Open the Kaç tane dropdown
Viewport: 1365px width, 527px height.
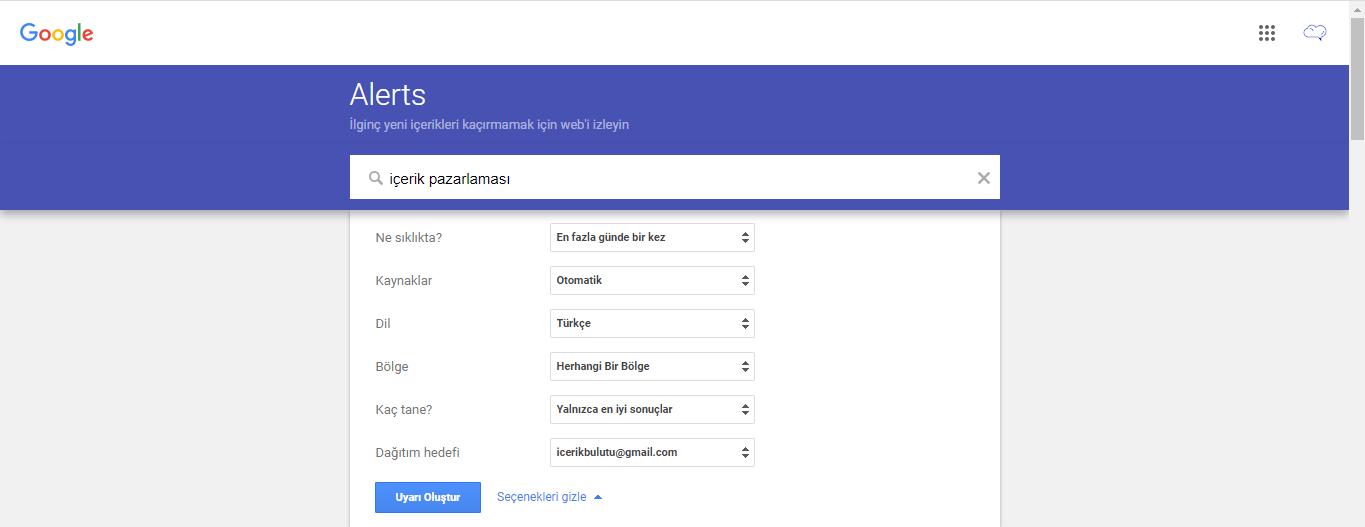click(x=652, y=409)
